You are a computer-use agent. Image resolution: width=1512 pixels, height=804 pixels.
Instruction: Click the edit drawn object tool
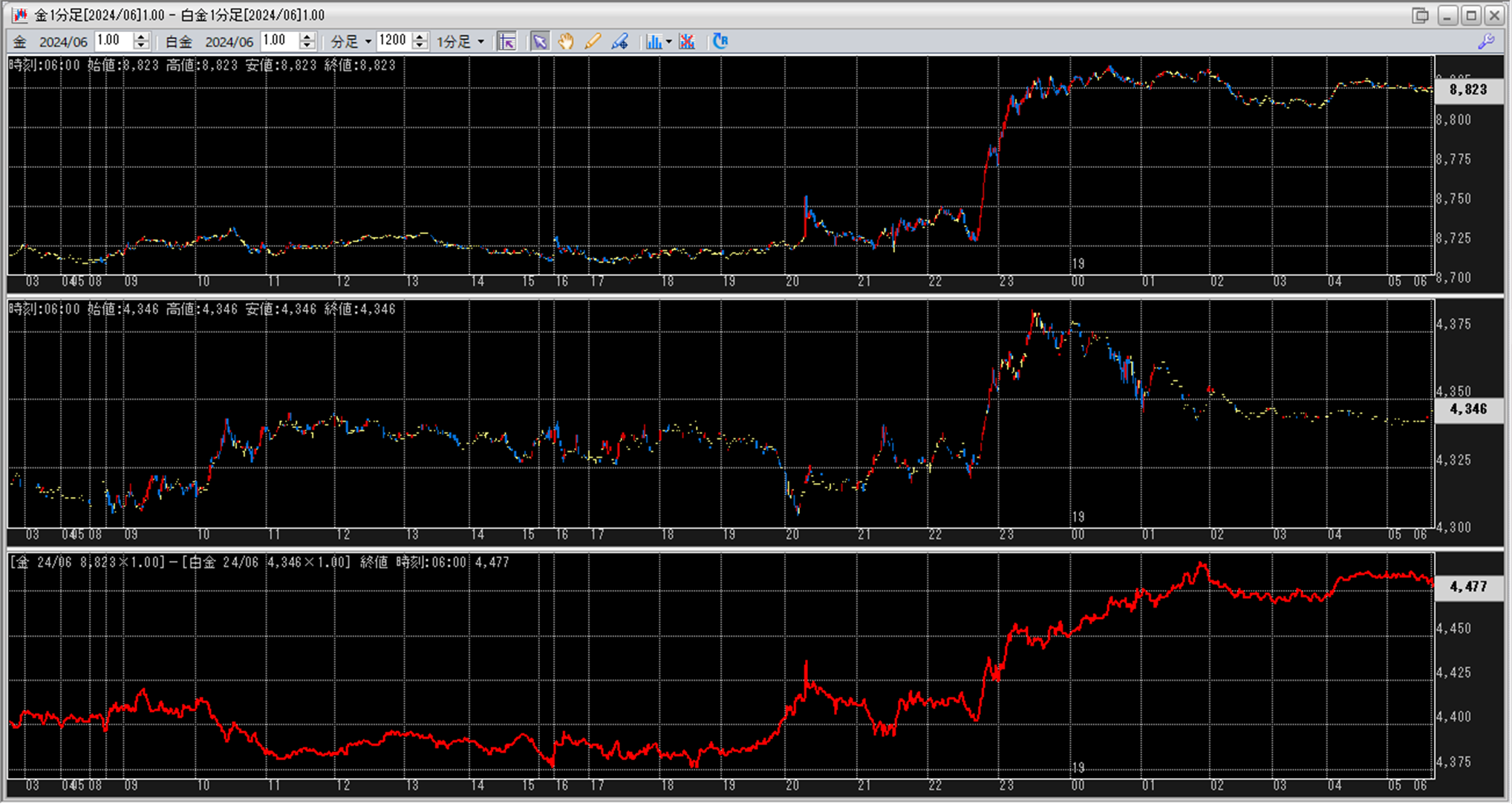click(x=619, y=42)
